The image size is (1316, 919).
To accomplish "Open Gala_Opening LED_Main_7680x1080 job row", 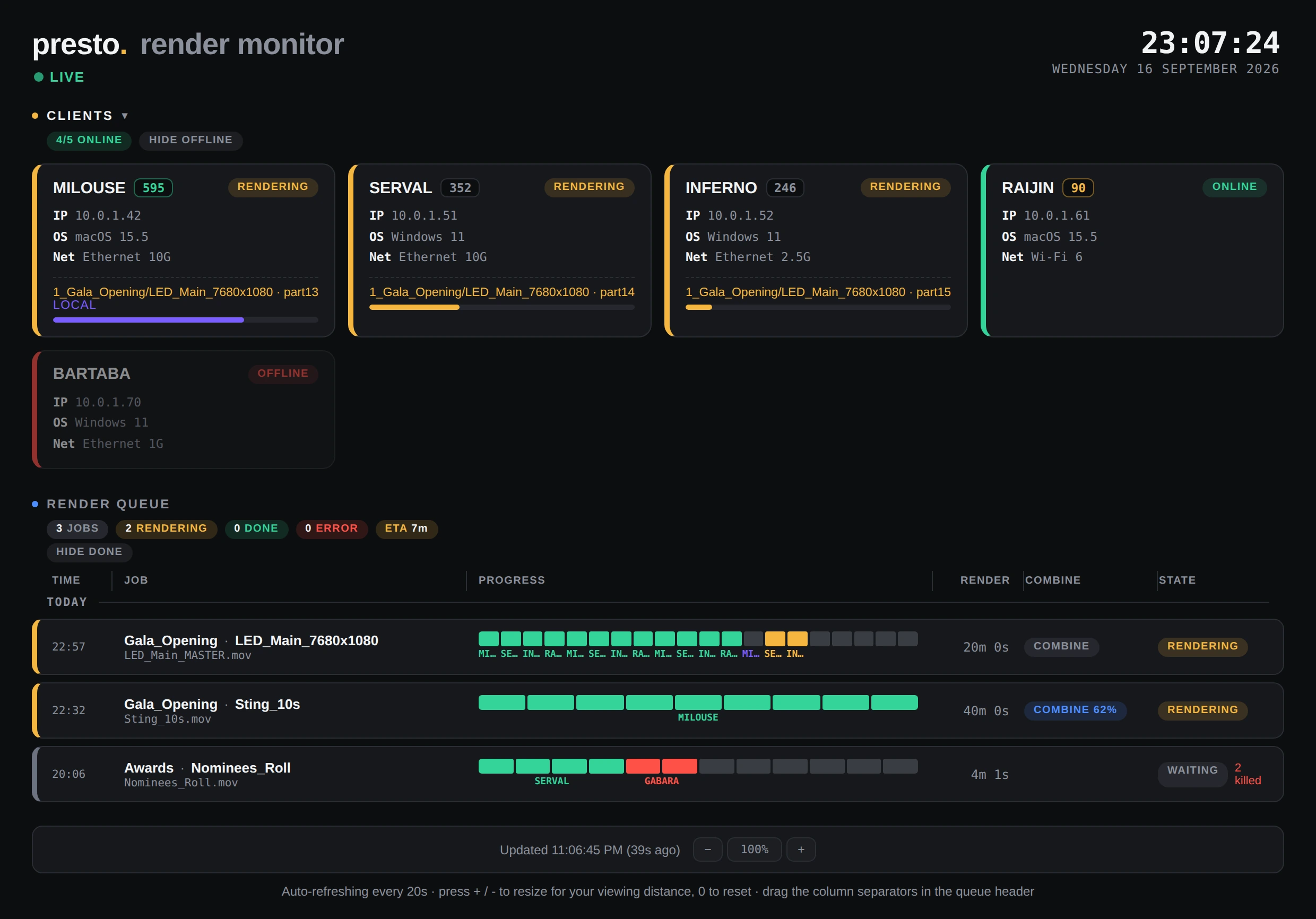I will 657,647.
